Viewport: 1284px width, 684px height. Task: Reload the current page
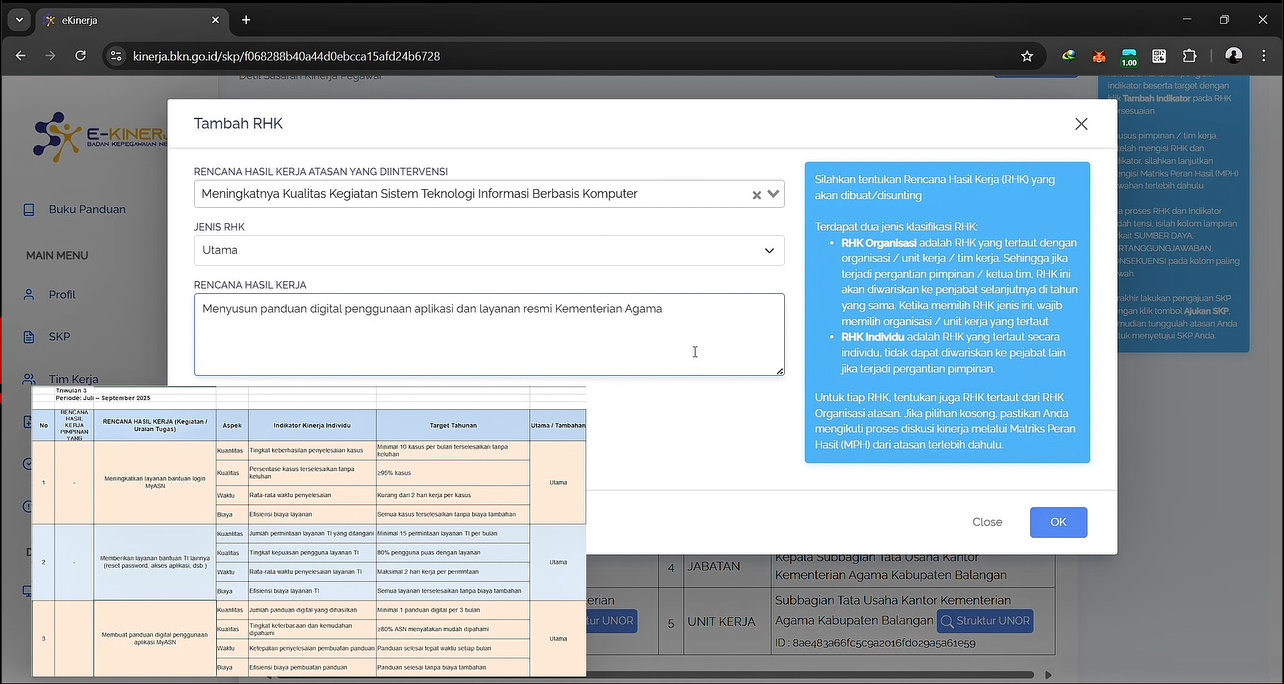coord(80,56)
